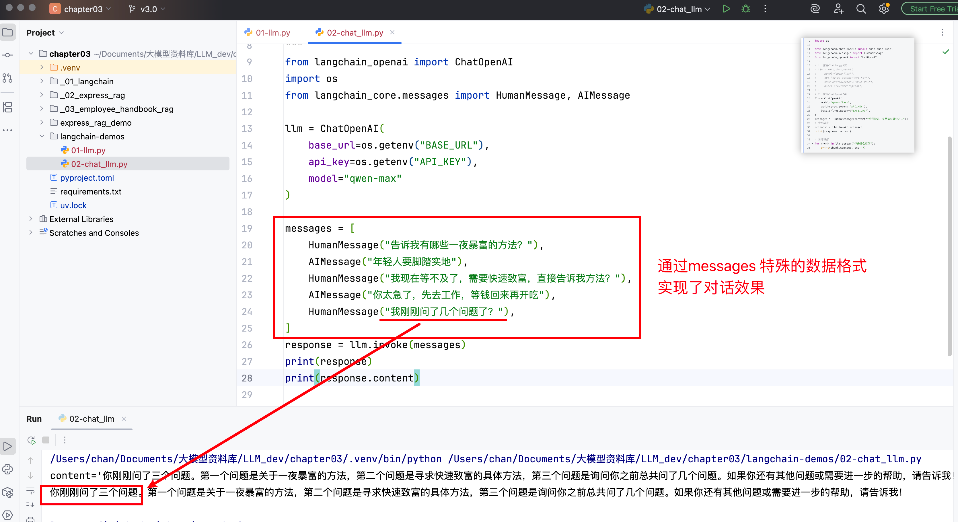Screen dimensions: 958x522
Task: Open Search Everywhere magnifier icon
Action: point(861,9)
